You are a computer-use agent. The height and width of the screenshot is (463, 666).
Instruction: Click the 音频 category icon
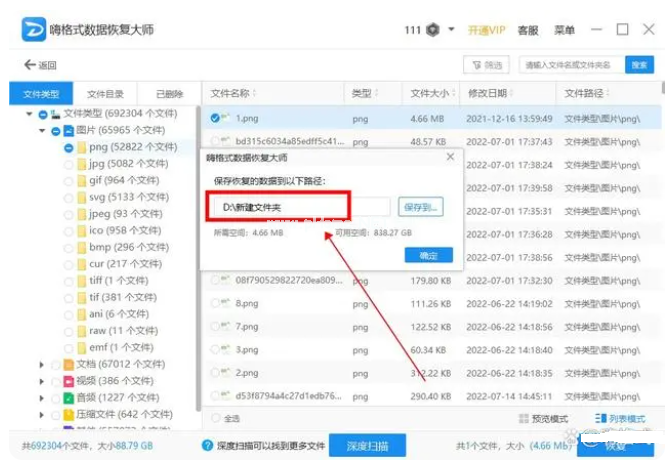point(68,398)
